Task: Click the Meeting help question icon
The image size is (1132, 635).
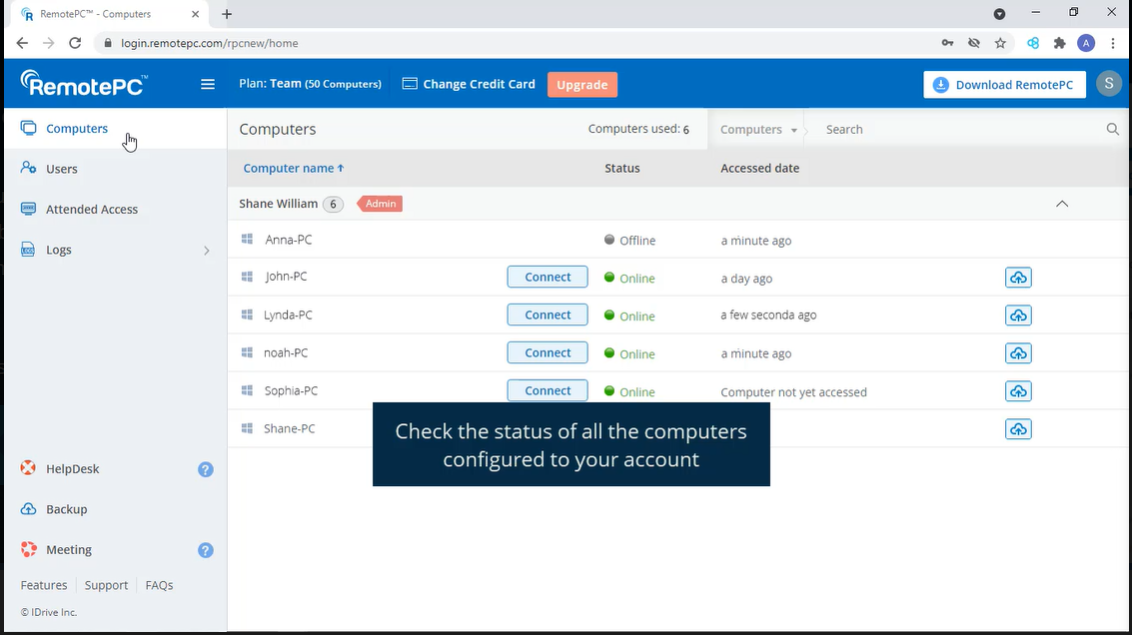Action: click(206, 551)
